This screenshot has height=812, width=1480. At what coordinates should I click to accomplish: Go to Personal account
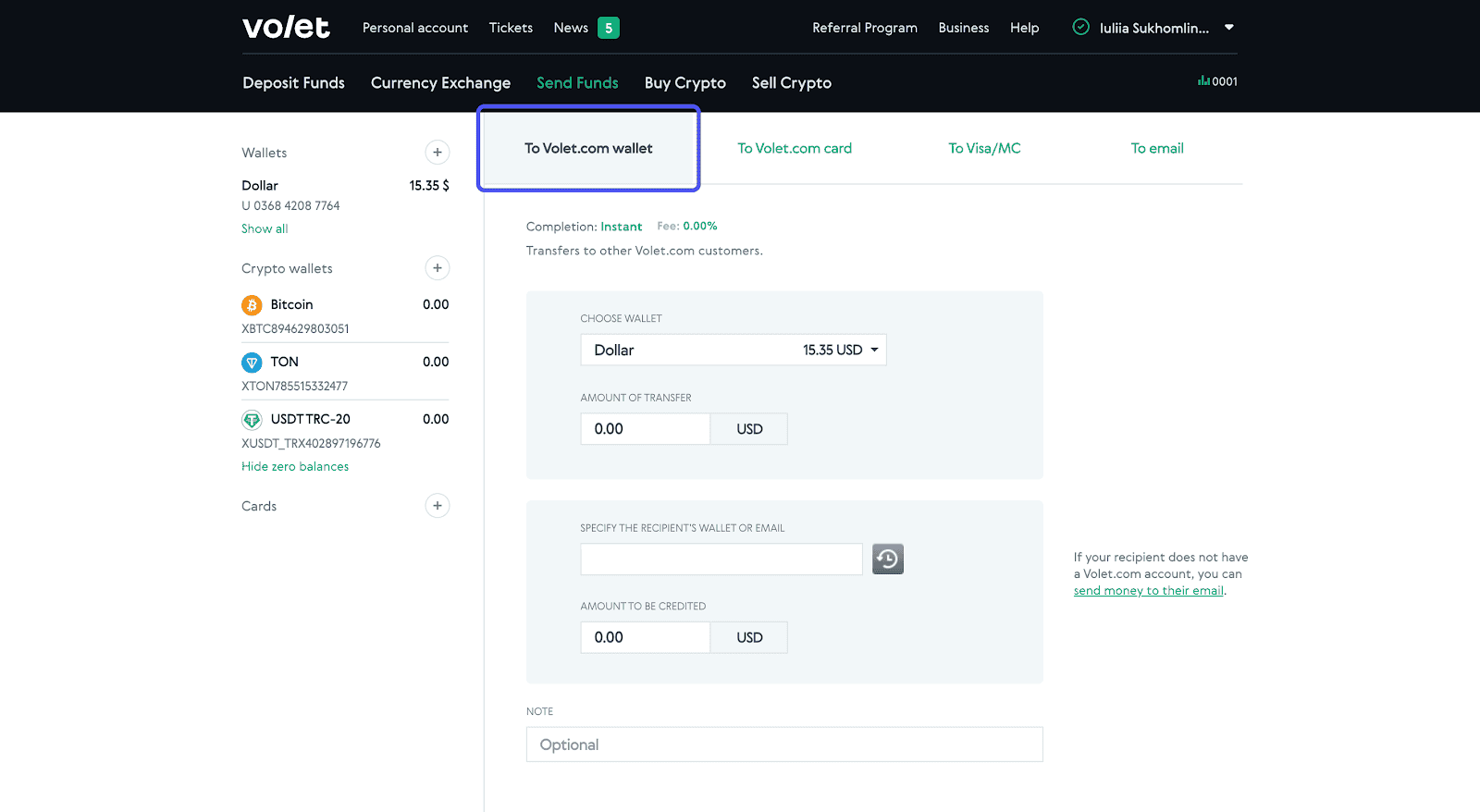coord(415,28)
